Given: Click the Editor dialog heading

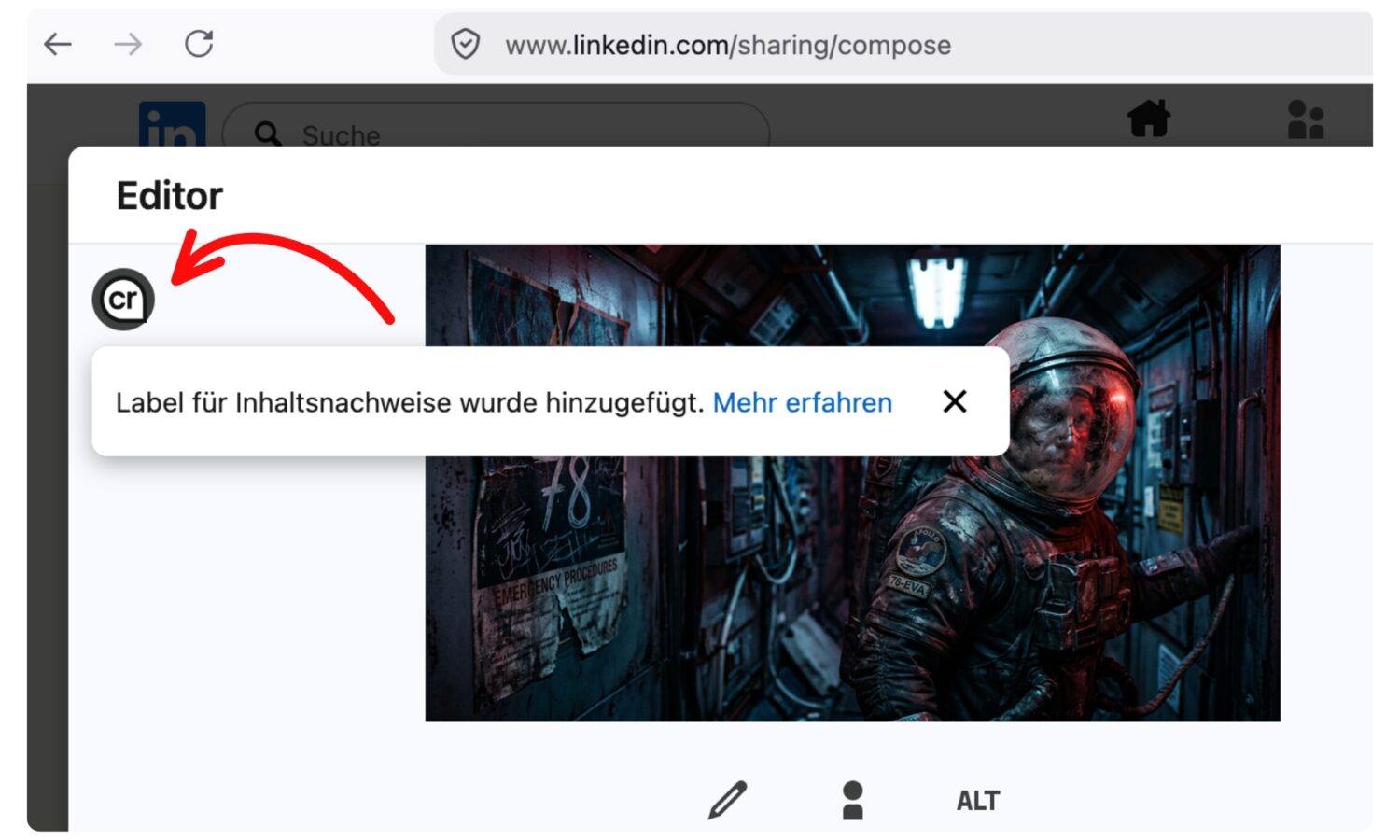Looking at the screenshot, I should pyautogui.click(x=170, y=196).
